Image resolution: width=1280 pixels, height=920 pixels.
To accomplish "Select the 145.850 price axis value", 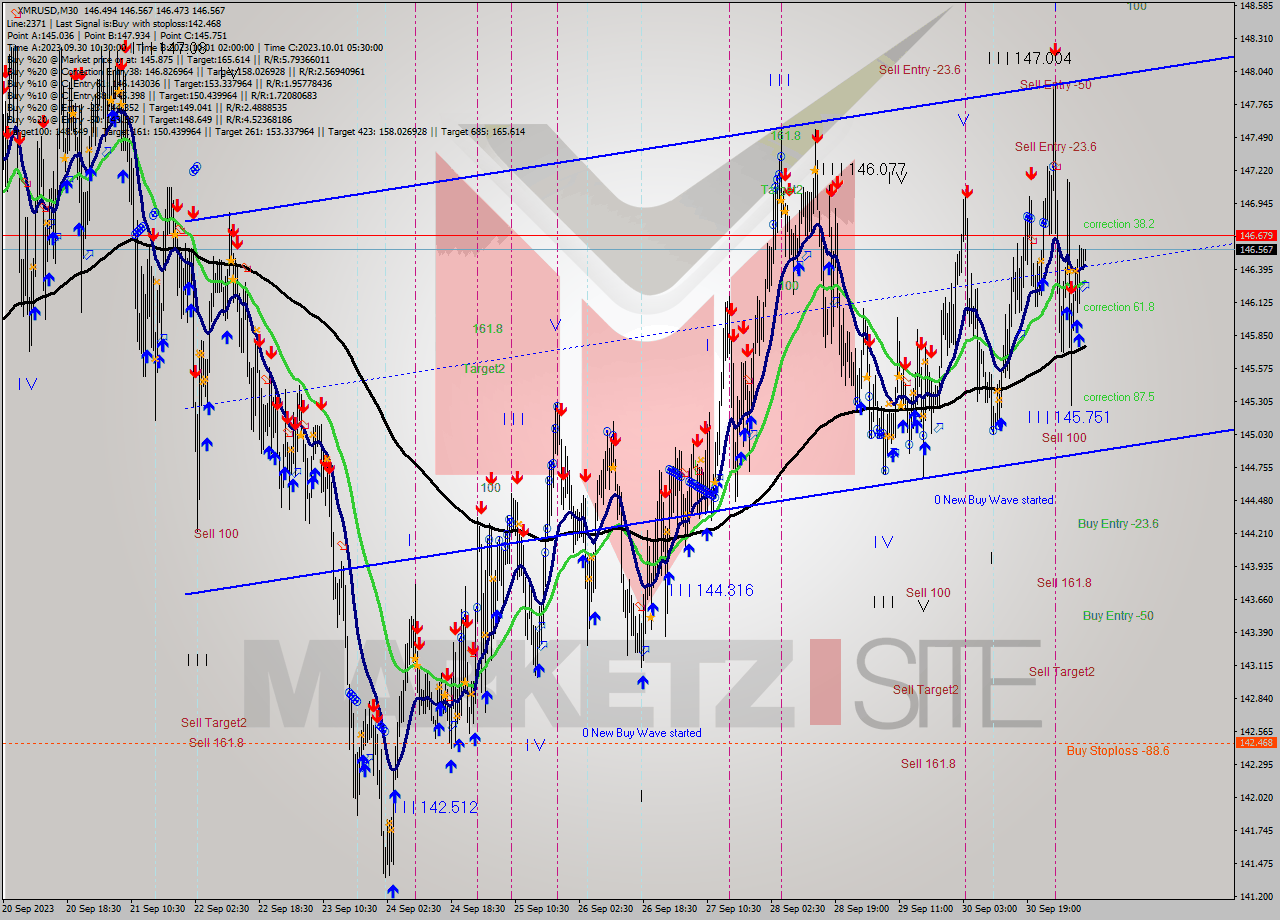I will pyautogui.click(x=1256, y=335).
